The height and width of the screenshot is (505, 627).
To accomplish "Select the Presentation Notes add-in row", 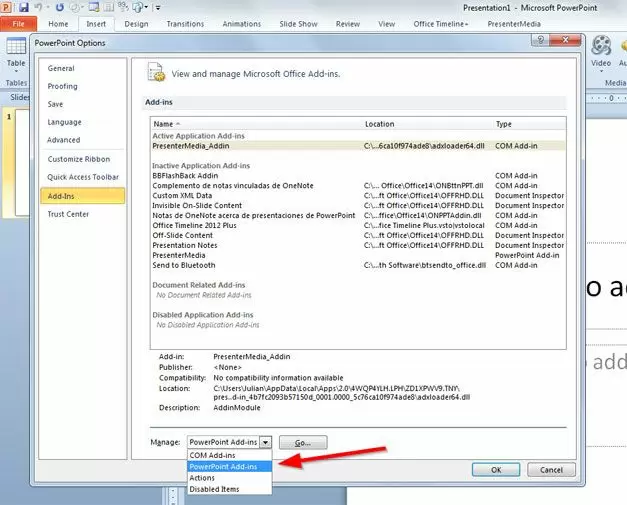I will 358,246.
